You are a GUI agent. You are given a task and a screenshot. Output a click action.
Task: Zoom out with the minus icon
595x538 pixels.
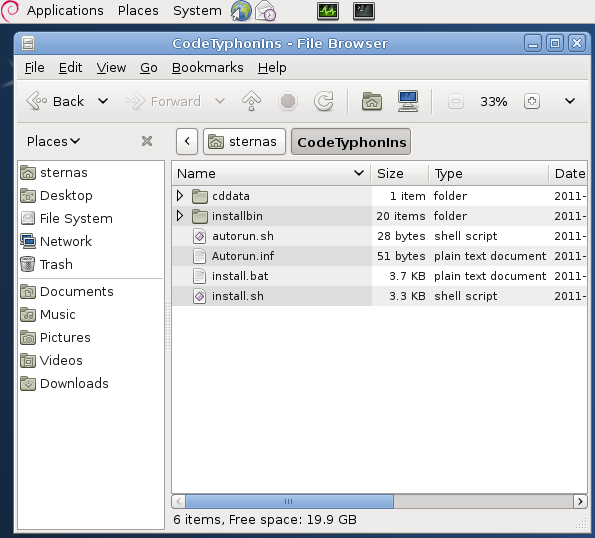click(x=456, y=101)
